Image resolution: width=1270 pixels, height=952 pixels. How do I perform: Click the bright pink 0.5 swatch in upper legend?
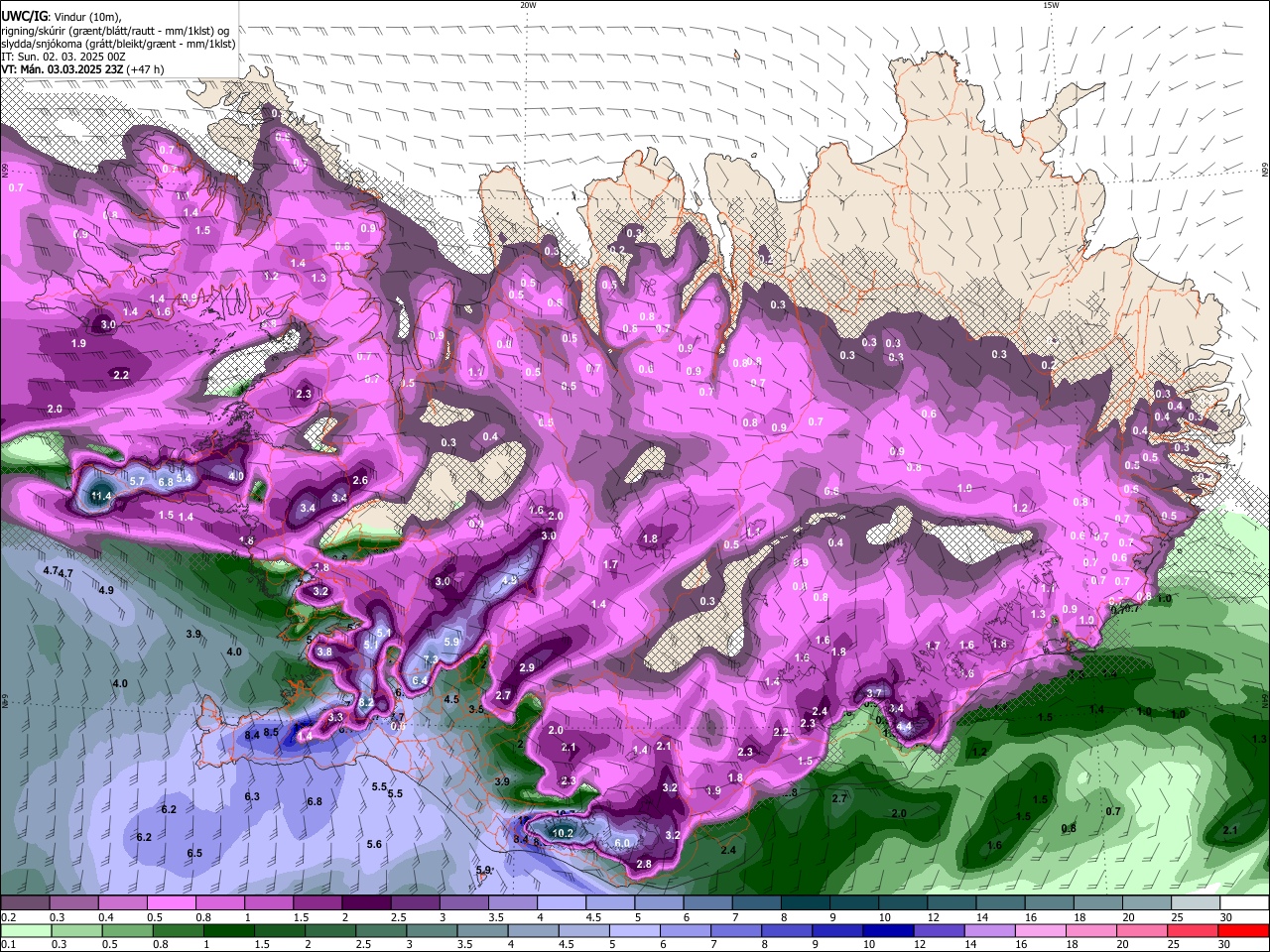pos(171,903)
